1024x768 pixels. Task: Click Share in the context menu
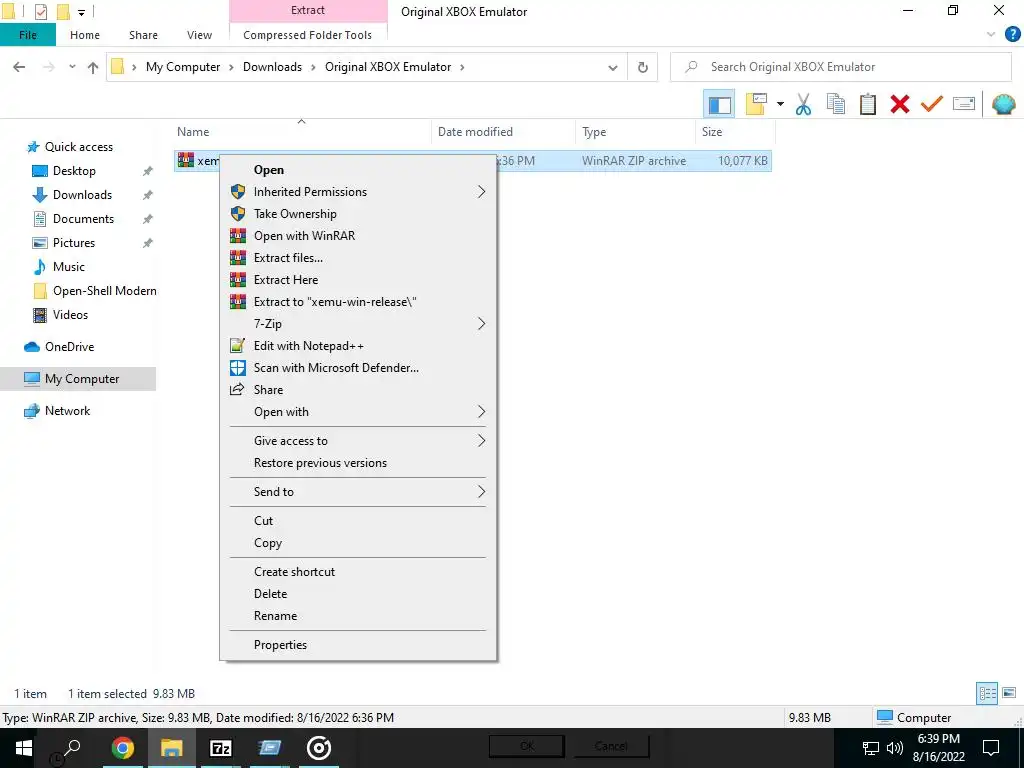[x=358, y=390]
